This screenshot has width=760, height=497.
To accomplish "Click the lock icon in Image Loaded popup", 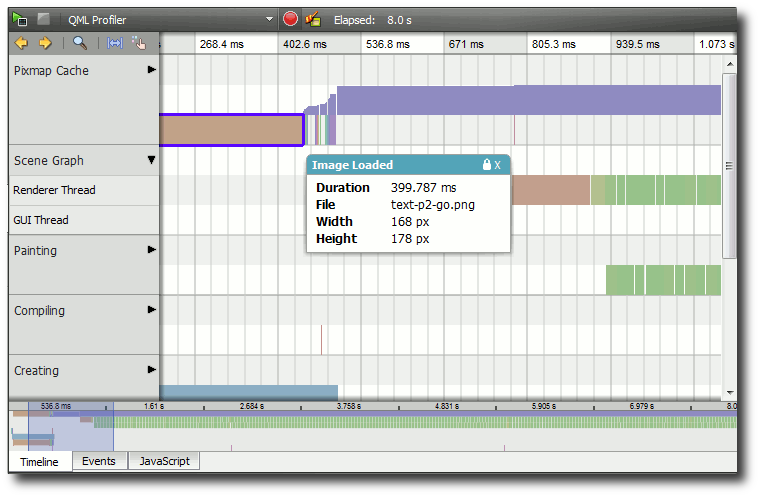I will coord(486,165).
